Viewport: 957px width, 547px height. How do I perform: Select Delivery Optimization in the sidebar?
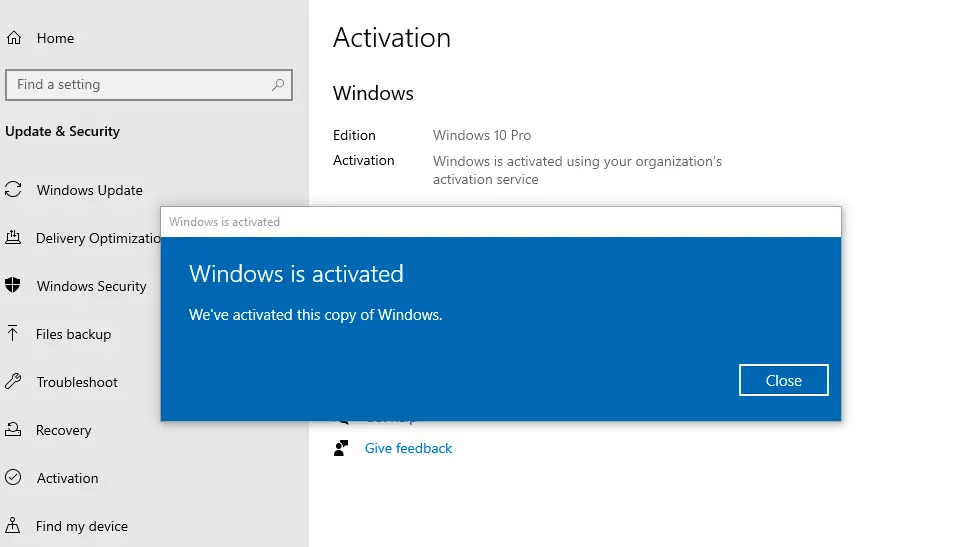click(x=98, y=238)
